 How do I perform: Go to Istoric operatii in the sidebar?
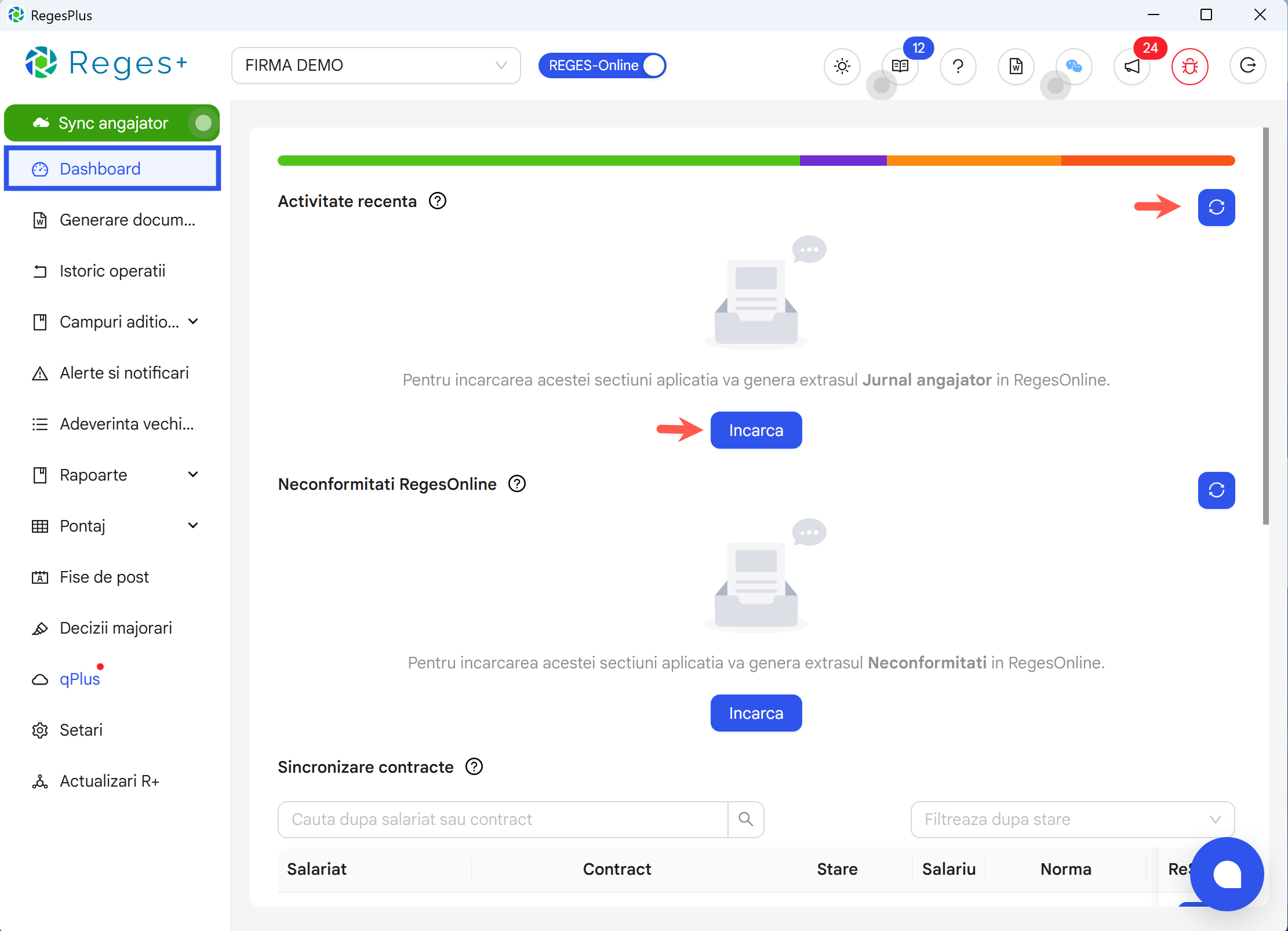click(111, 271)
